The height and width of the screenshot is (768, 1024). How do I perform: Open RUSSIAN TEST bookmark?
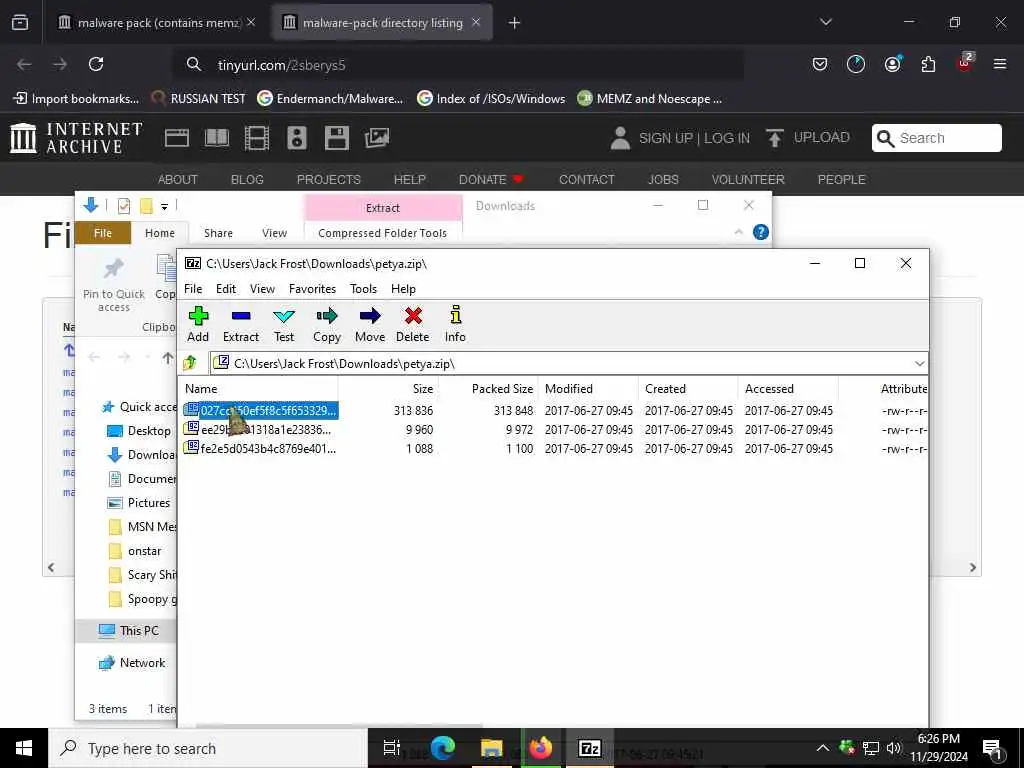pyautogui.click(x=199, y=99)
